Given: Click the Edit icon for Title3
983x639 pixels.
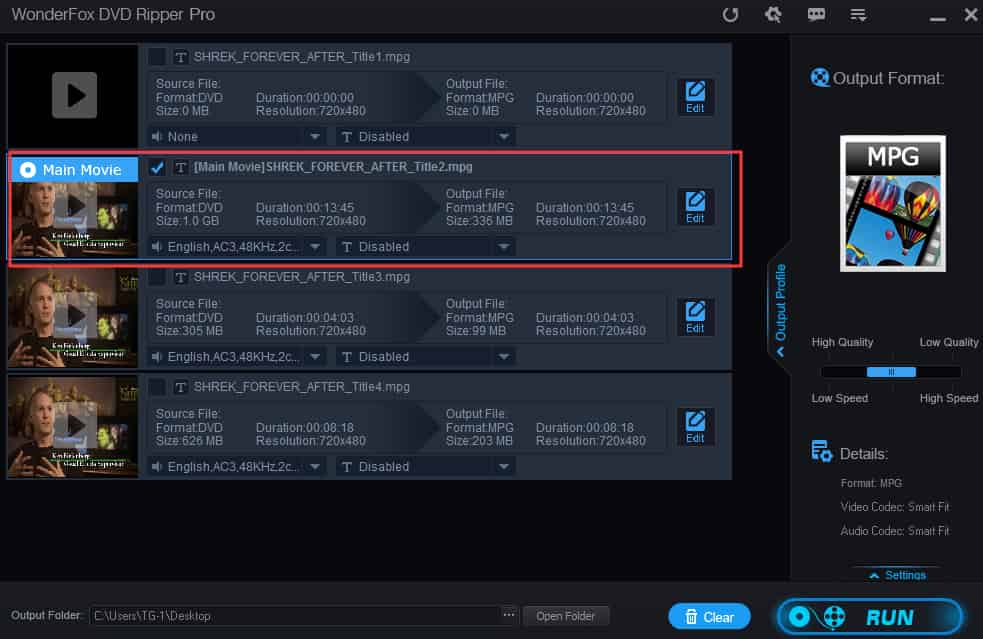Looking at the screenshot, I should [695, 317].
